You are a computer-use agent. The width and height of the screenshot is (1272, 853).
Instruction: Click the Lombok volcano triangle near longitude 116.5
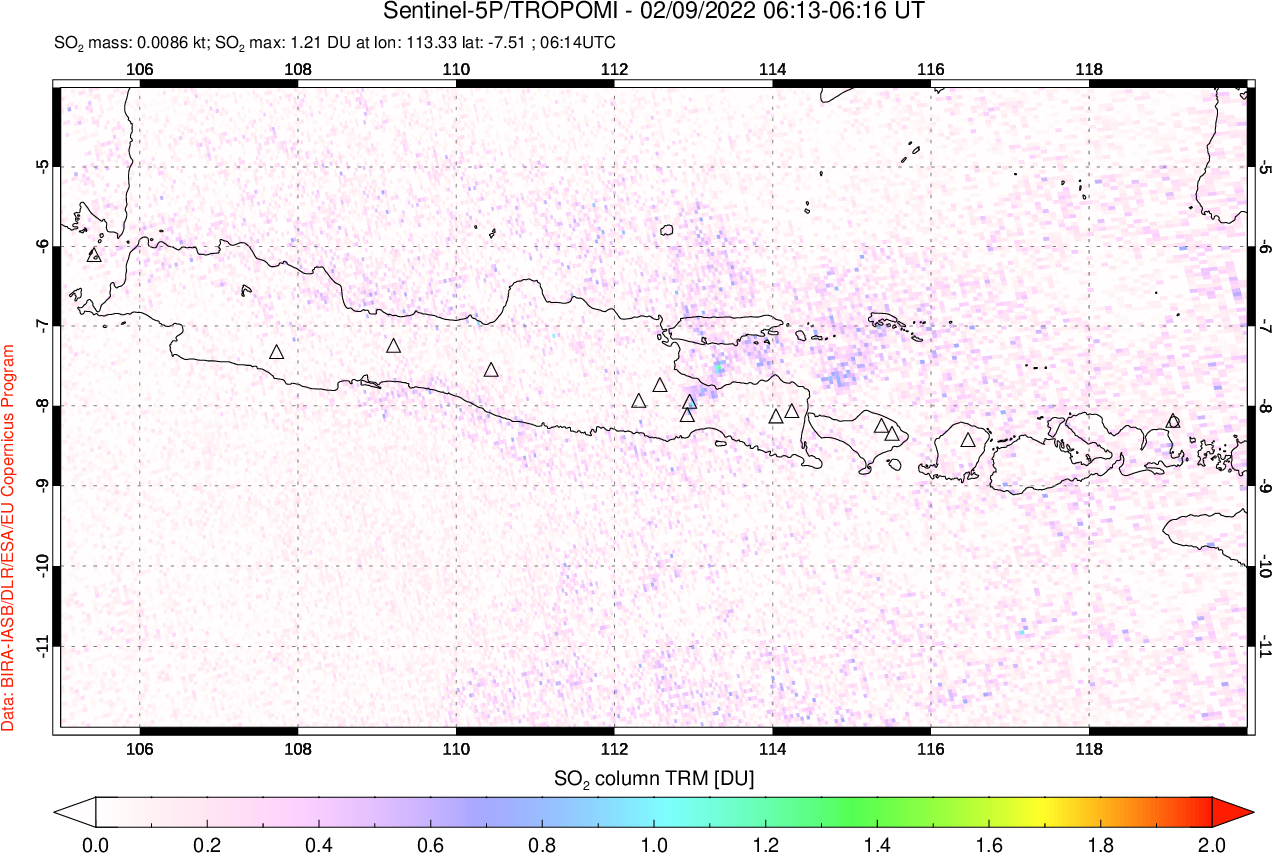968,440
